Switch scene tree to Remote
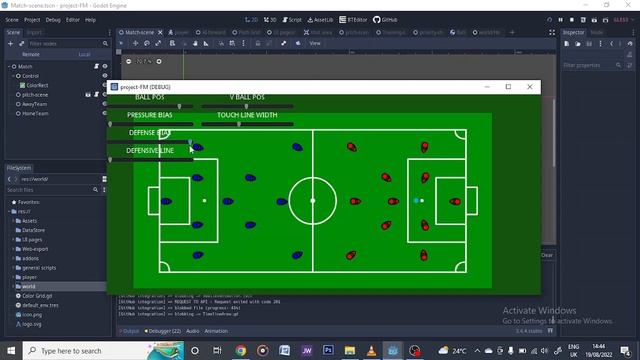Viewport: 640px width, 360px height. (31, 54)
